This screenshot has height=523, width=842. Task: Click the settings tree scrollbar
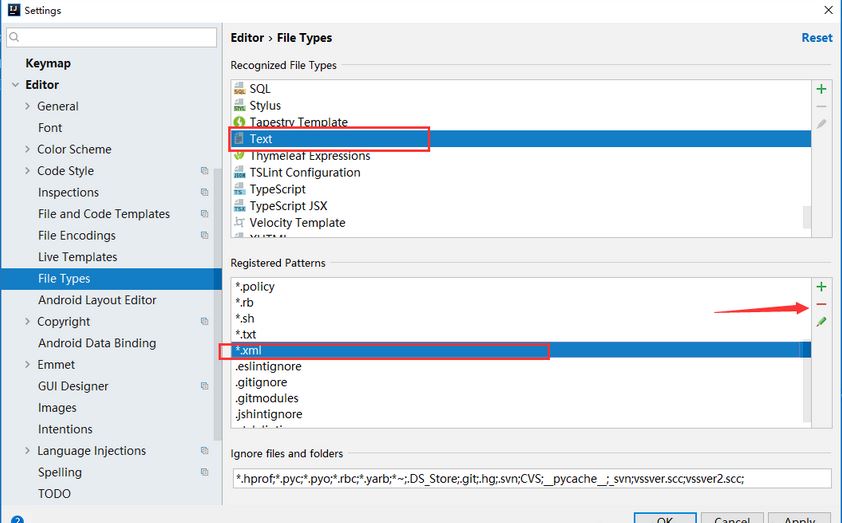(217, 304)
